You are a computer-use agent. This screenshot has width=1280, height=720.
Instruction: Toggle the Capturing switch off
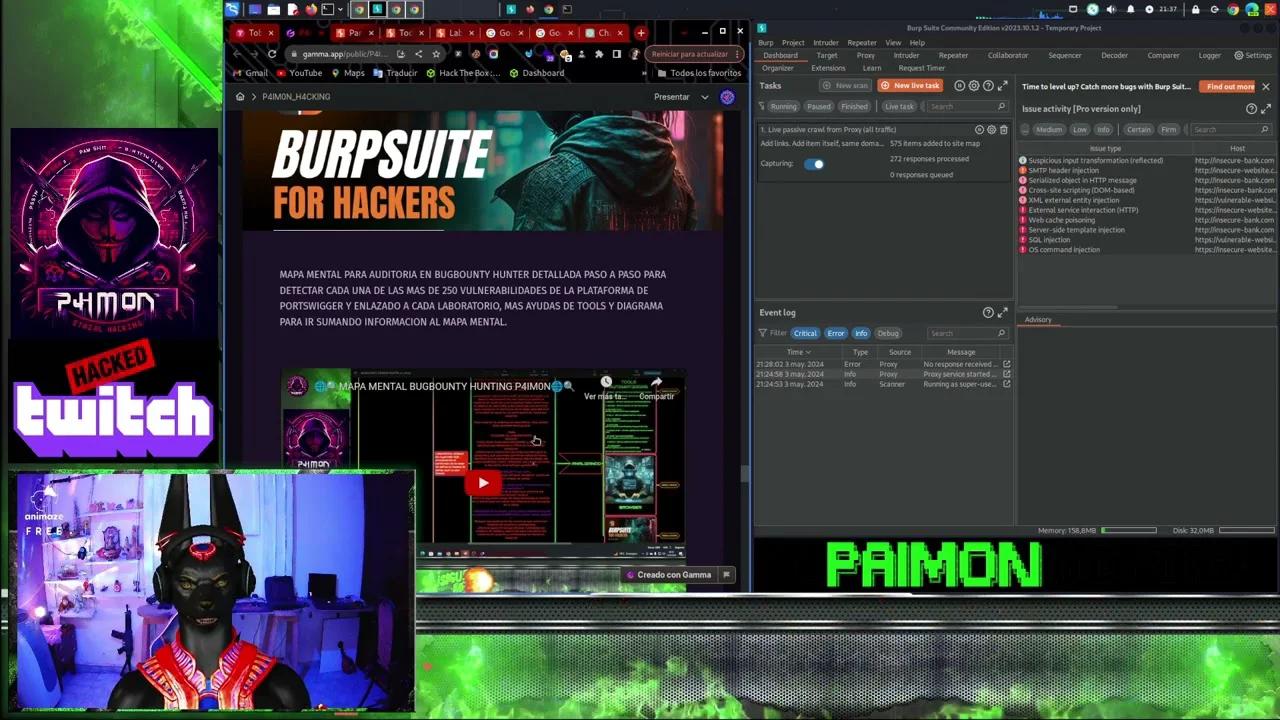point(814,164)
